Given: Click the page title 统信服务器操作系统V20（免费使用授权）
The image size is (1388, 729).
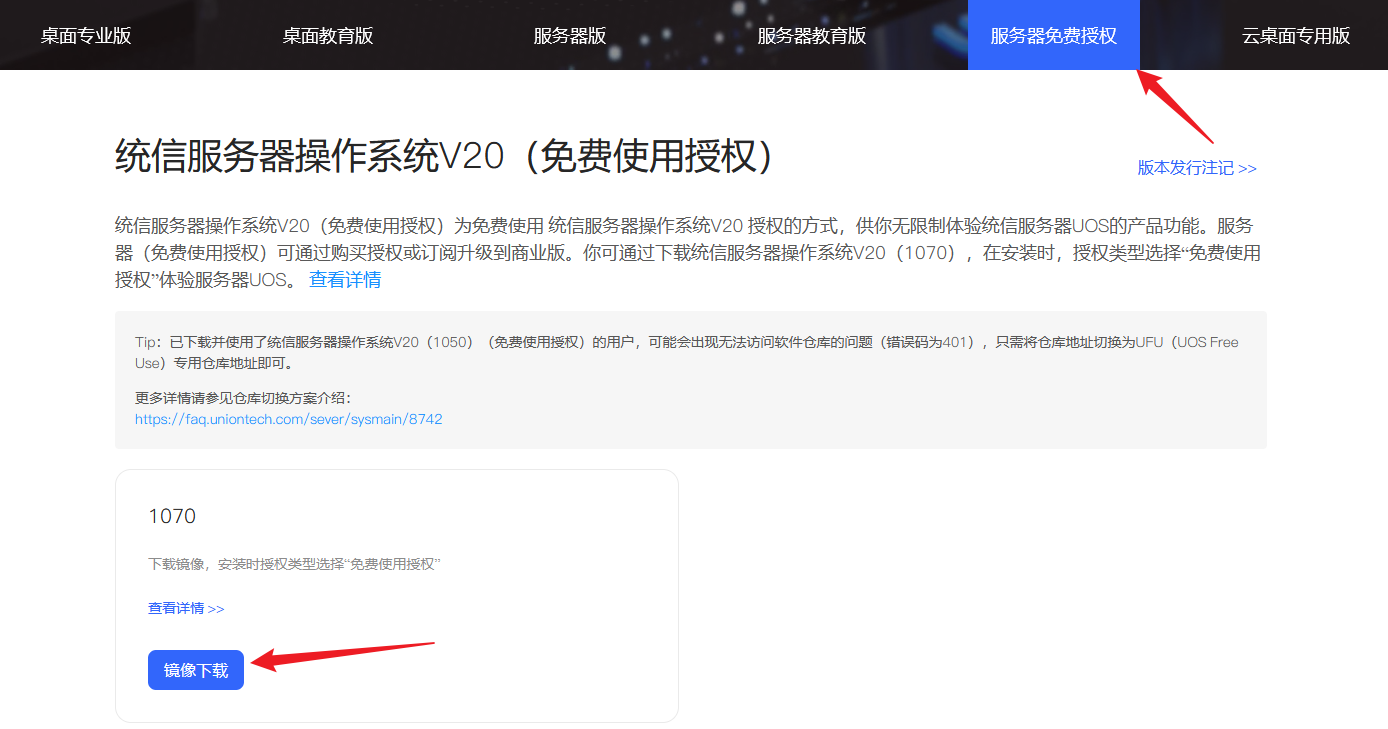Looking at the screenshot, I should [445, 156].
